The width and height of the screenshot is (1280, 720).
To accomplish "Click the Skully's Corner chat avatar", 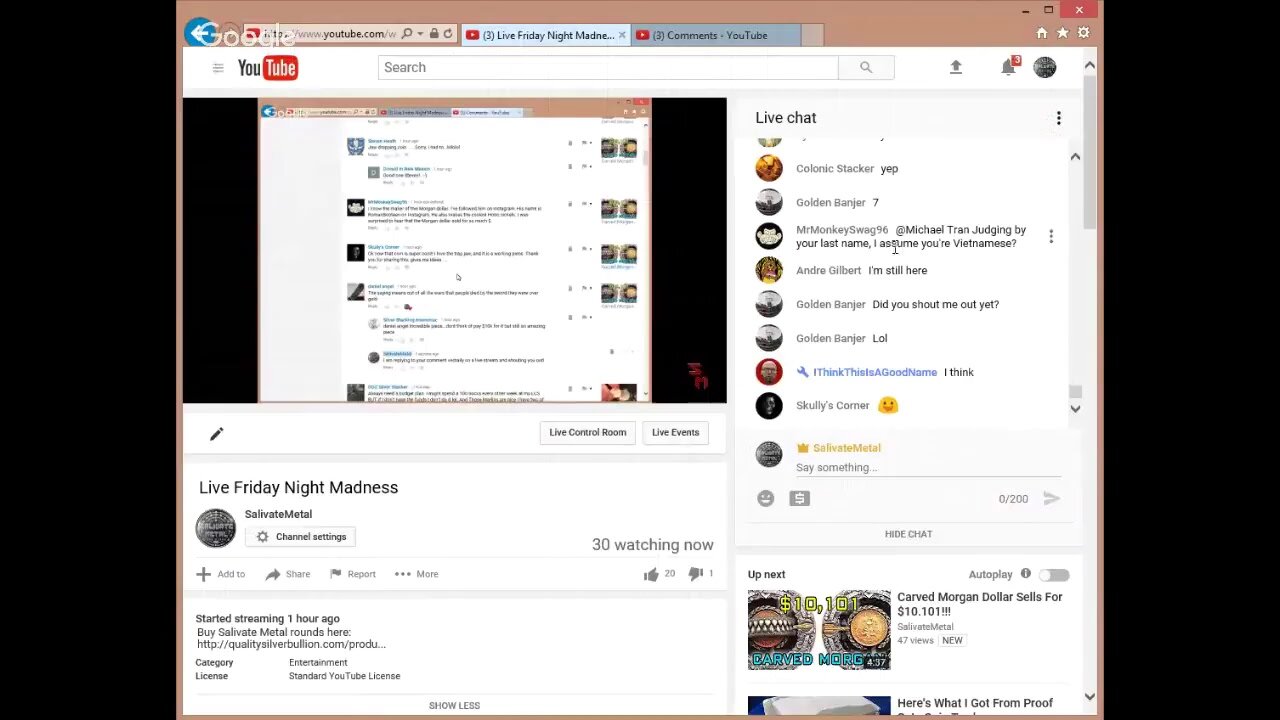I will pyautogui.click(x=769, y=405).
